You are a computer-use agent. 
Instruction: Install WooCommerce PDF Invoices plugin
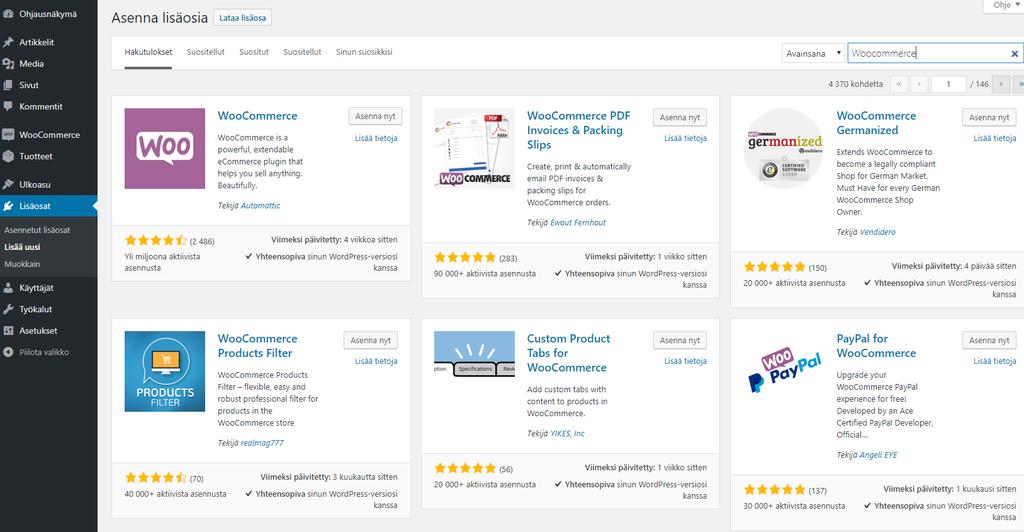click(x=680, y=117)
